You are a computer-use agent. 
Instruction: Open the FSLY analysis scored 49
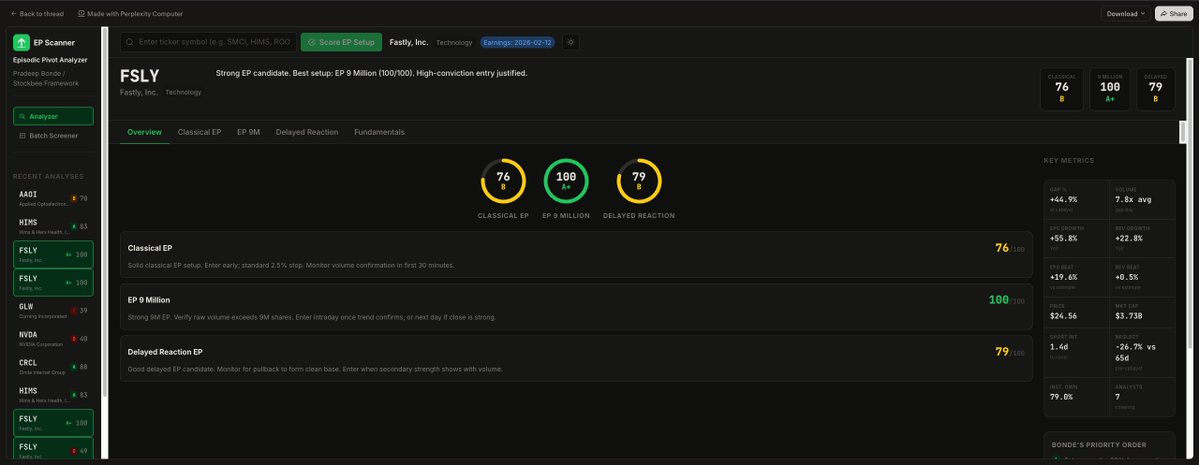(54, 450)
